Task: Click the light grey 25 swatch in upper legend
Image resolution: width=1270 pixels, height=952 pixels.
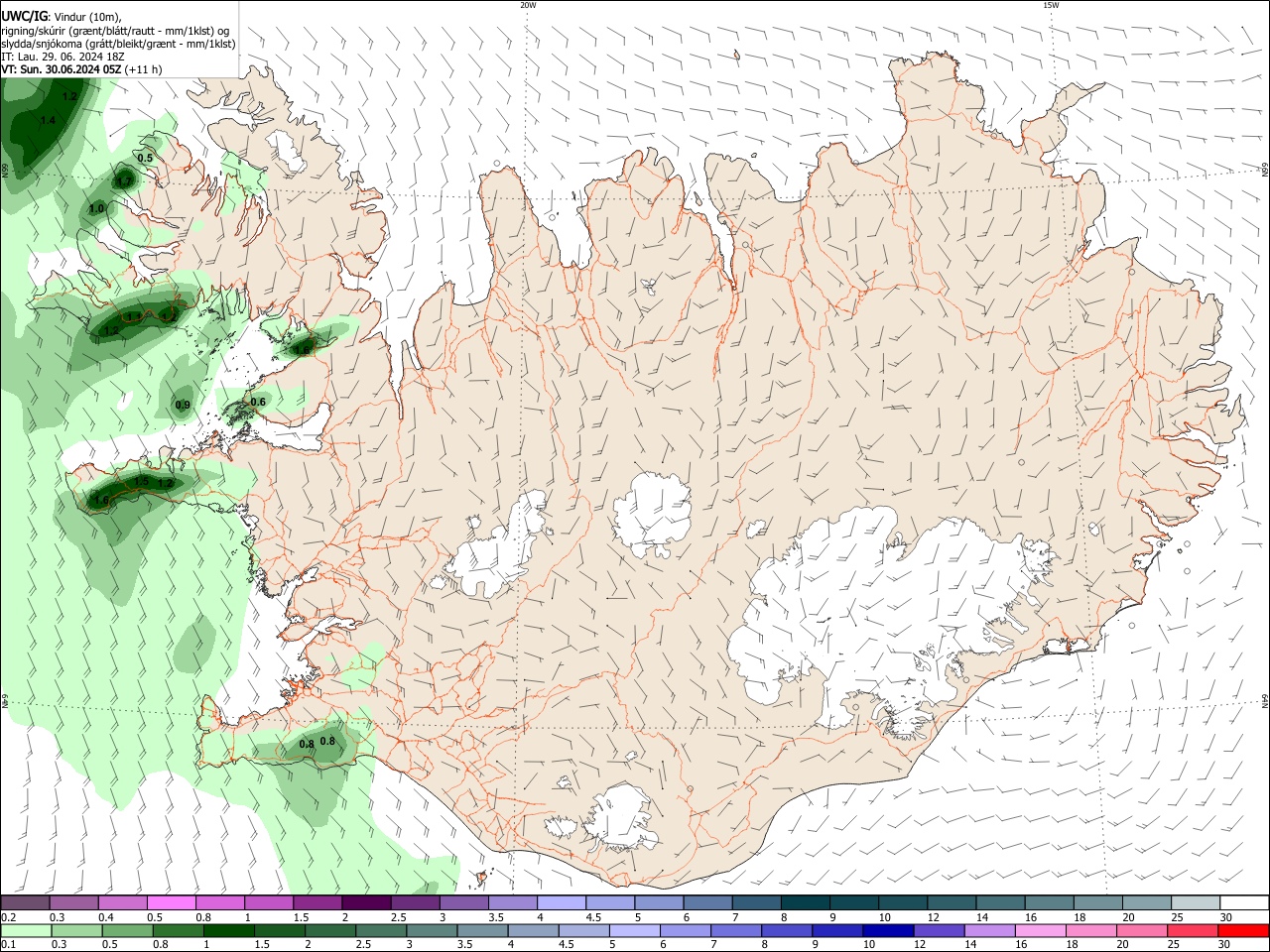Action: click(x=1197, y=903)
